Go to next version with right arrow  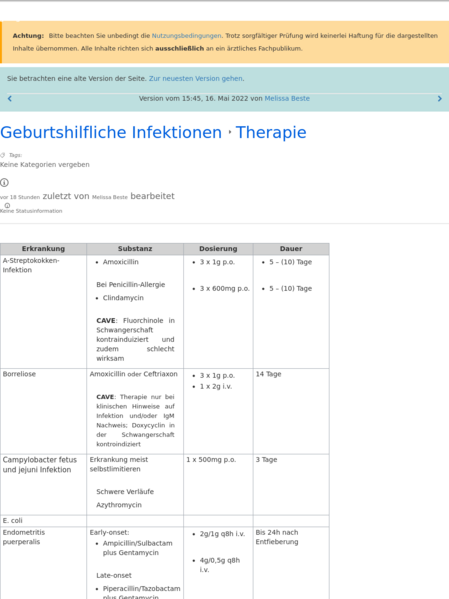(x=439, y=99)
